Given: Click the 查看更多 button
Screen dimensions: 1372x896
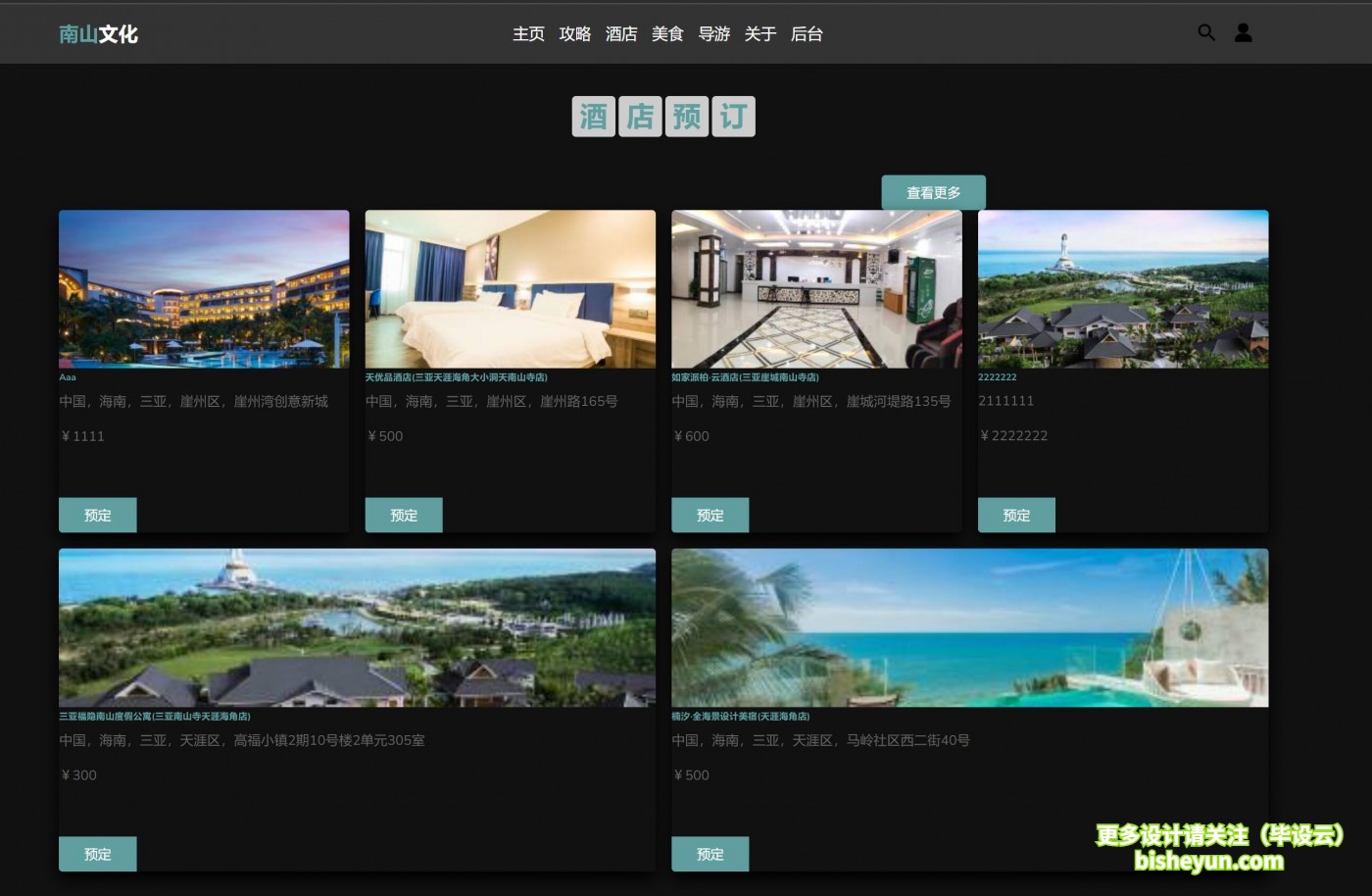Looking at the screenshot, I should (x=934, y=192).
